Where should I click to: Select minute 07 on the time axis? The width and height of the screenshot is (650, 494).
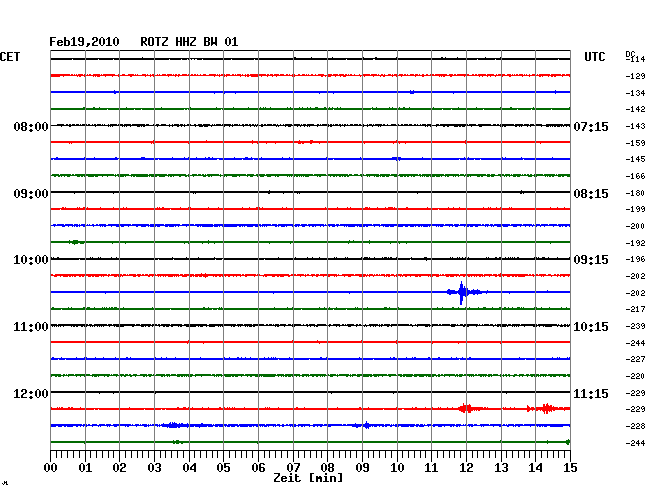[293, 467]
